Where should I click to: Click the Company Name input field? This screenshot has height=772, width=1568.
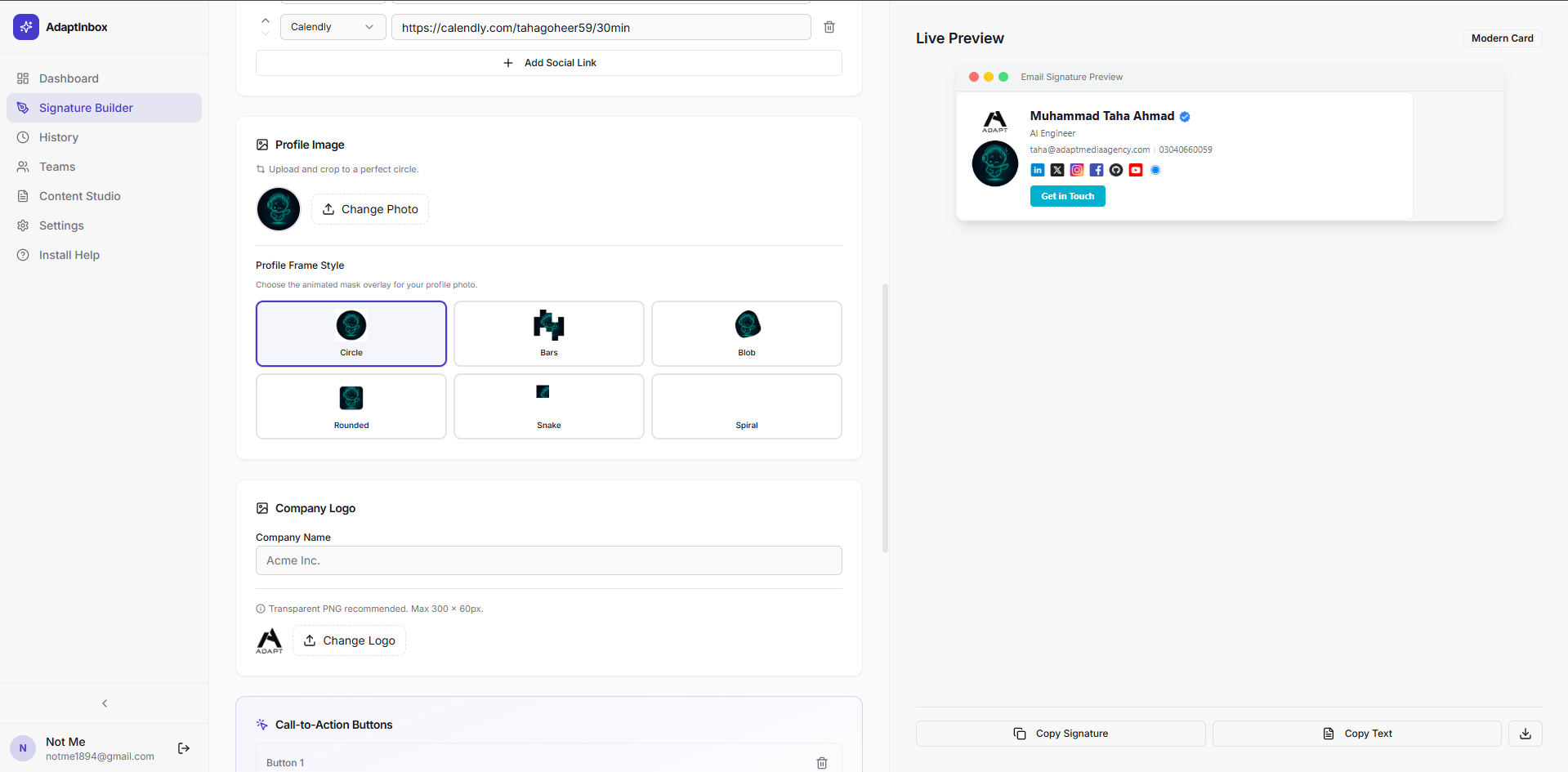[x=549, y=560]
